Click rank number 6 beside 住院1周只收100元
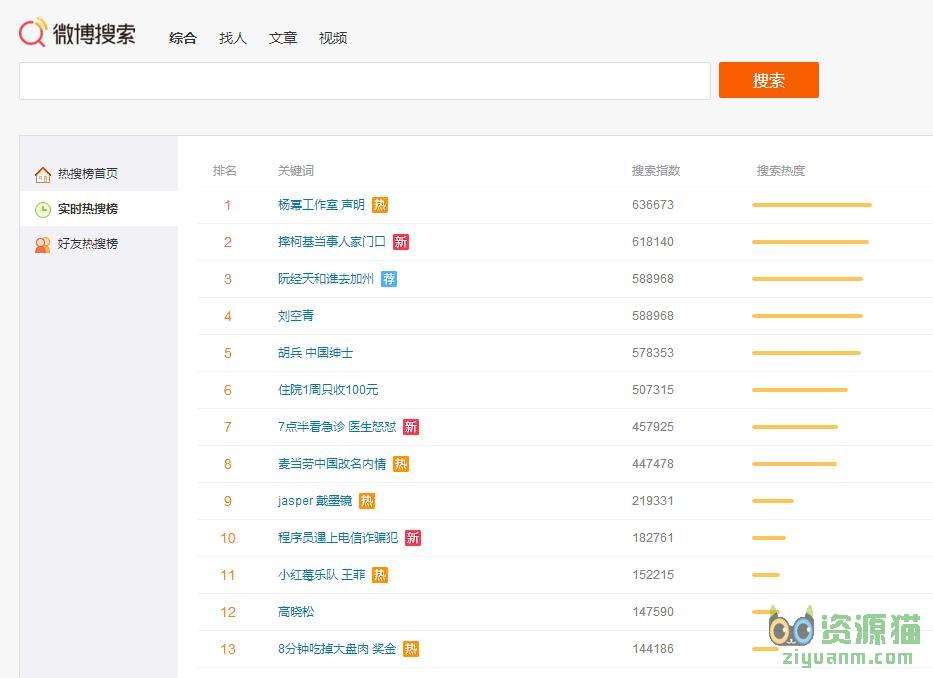Image resolution: width=933 pixels, height=678 pixels. point(227,390)
